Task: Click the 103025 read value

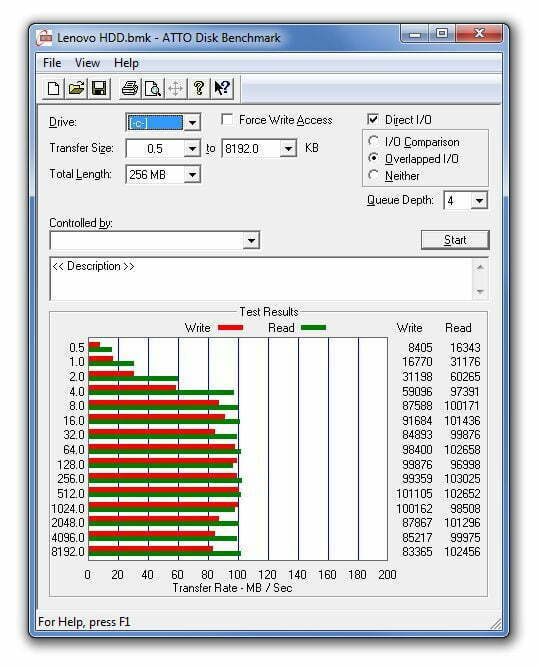Action: coord(462,479)
